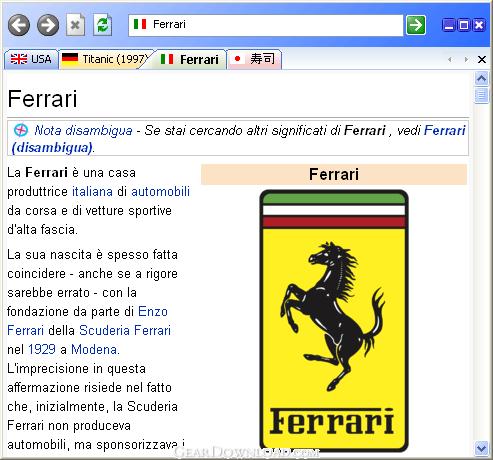The width and height of the screenshot is (493, 460).
Task: Click the green Go arrow button
Action: (x=416, y=25)
